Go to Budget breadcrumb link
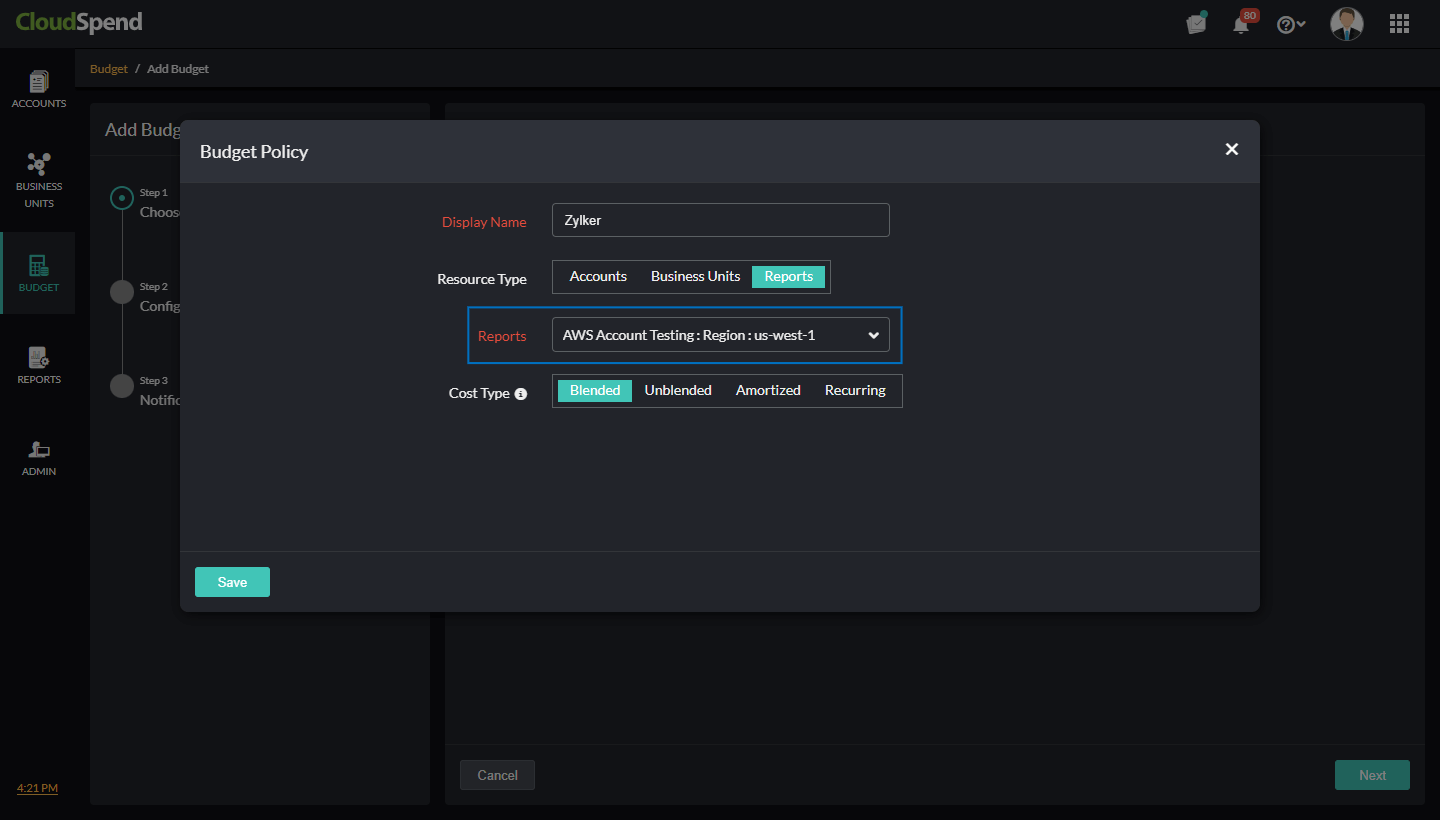 tap(109, 69)
